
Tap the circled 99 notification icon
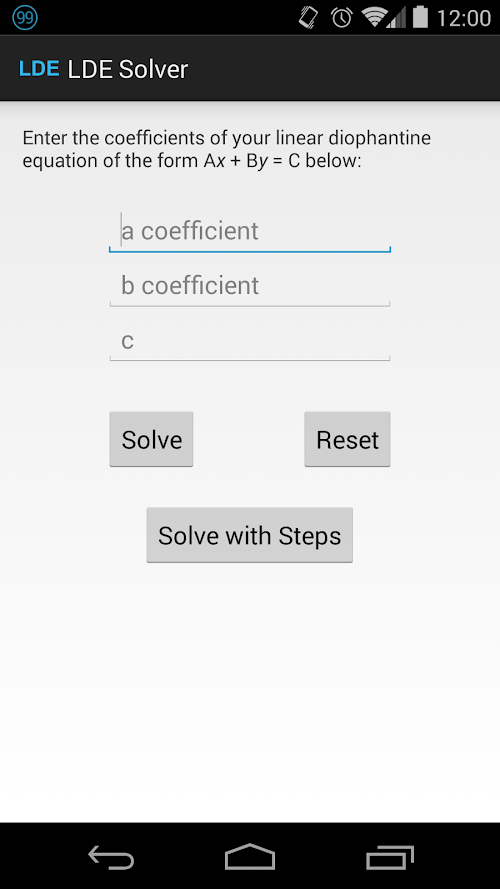coord(25,18)
